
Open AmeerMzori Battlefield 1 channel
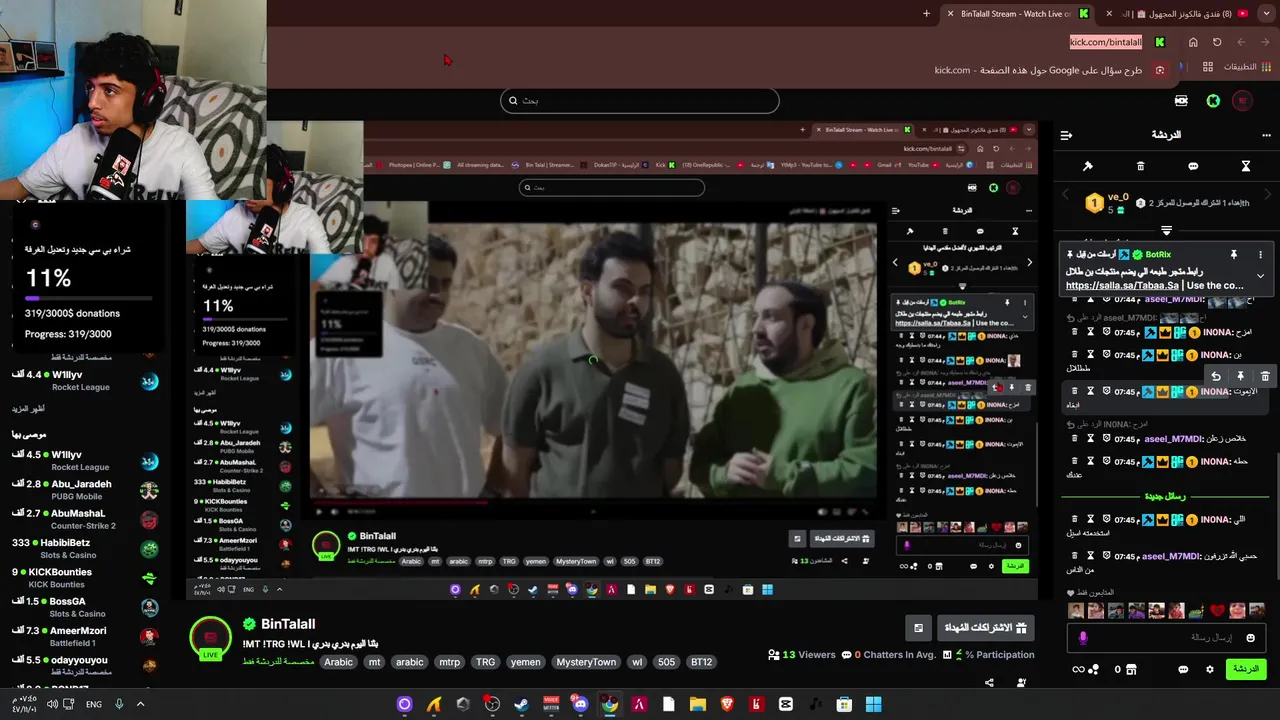point(85,636)
